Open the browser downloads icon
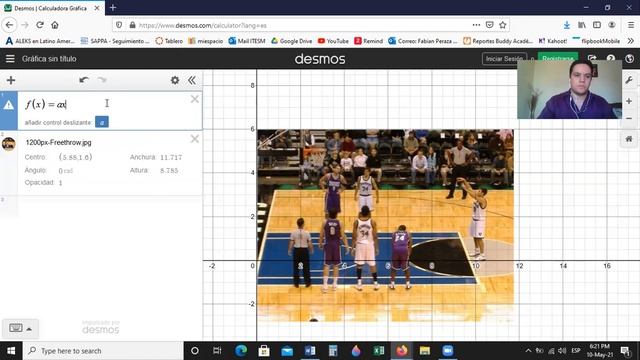 [567, 25]
